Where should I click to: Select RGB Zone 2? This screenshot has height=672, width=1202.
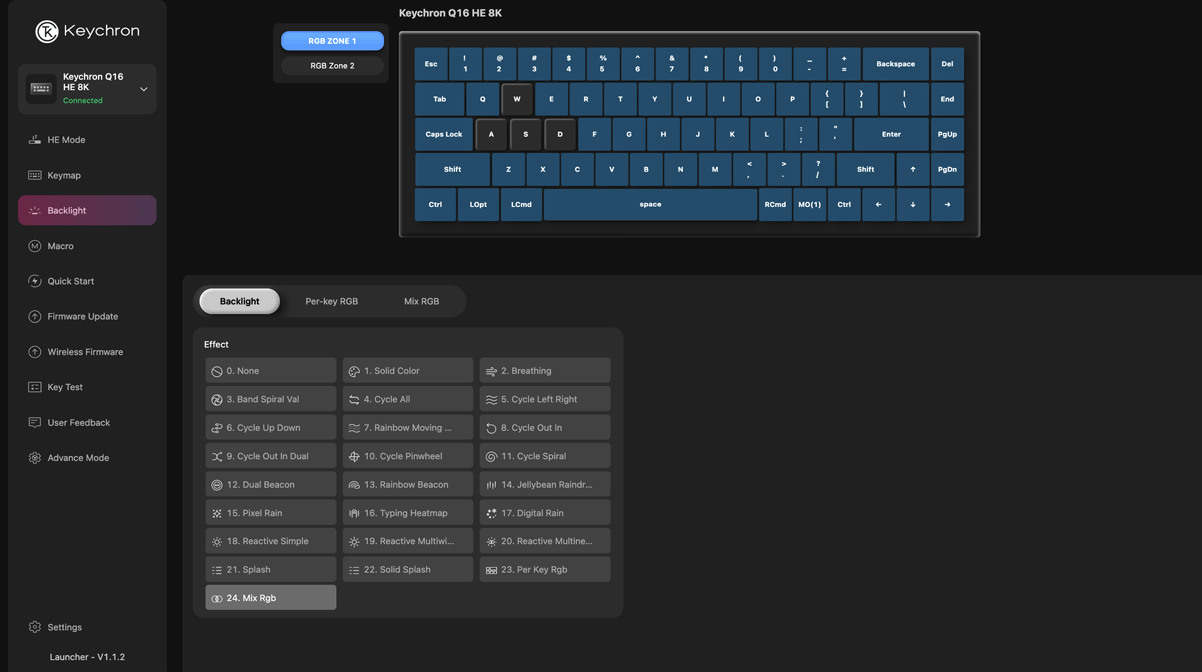coord(332,66)
